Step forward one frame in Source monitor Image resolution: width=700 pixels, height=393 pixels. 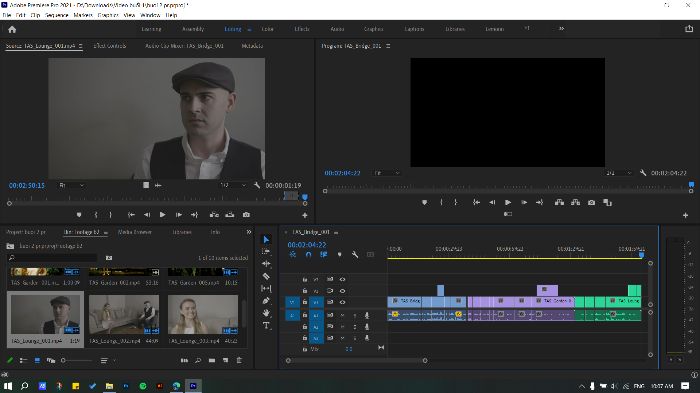click(x=179, y=215)
